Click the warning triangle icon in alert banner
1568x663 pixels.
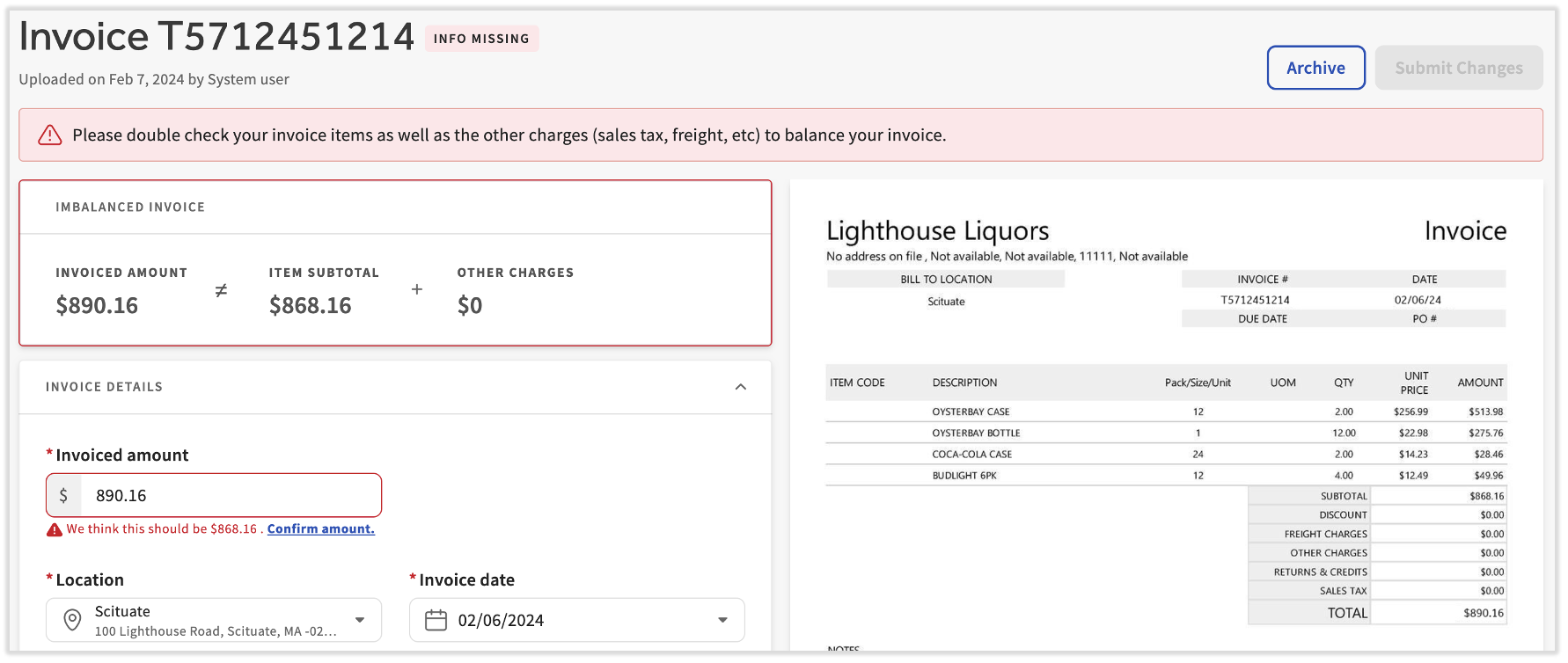coord(50,135)
